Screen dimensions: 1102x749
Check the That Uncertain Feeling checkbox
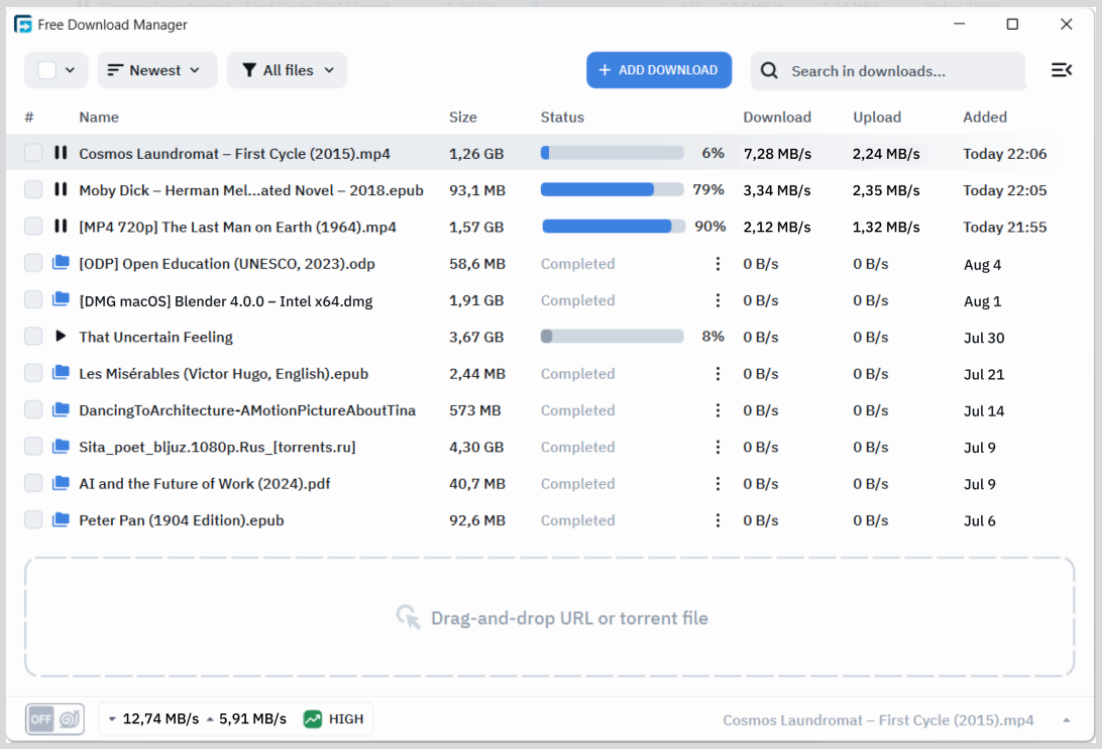(33, 336)
